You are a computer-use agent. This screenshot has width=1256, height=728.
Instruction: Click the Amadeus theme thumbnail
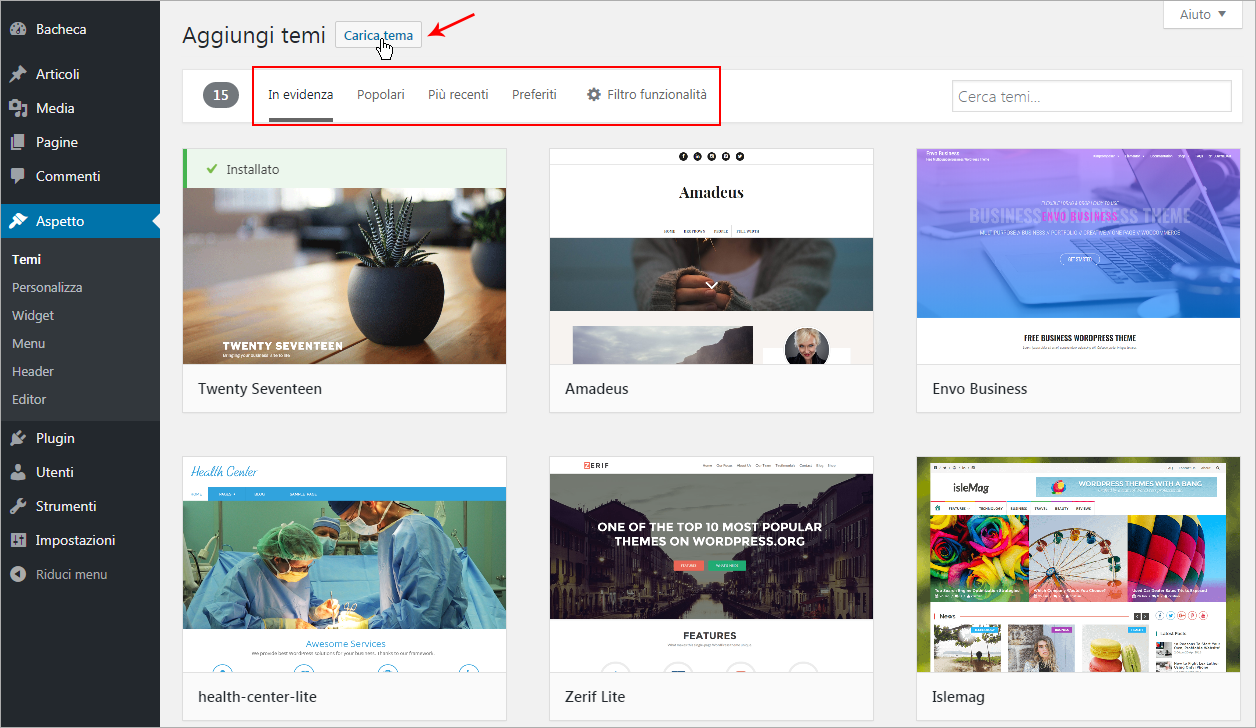click(711, 256)
